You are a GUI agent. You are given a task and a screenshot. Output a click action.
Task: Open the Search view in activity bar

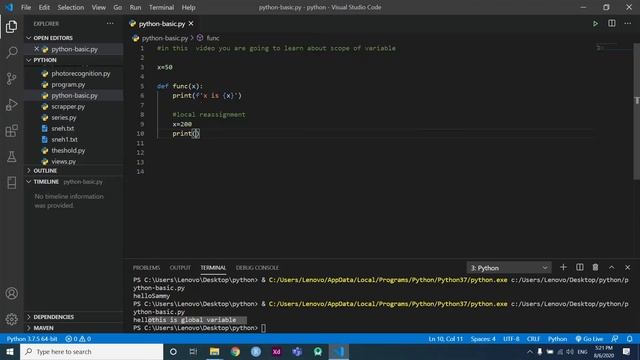[x=11, y=52]
